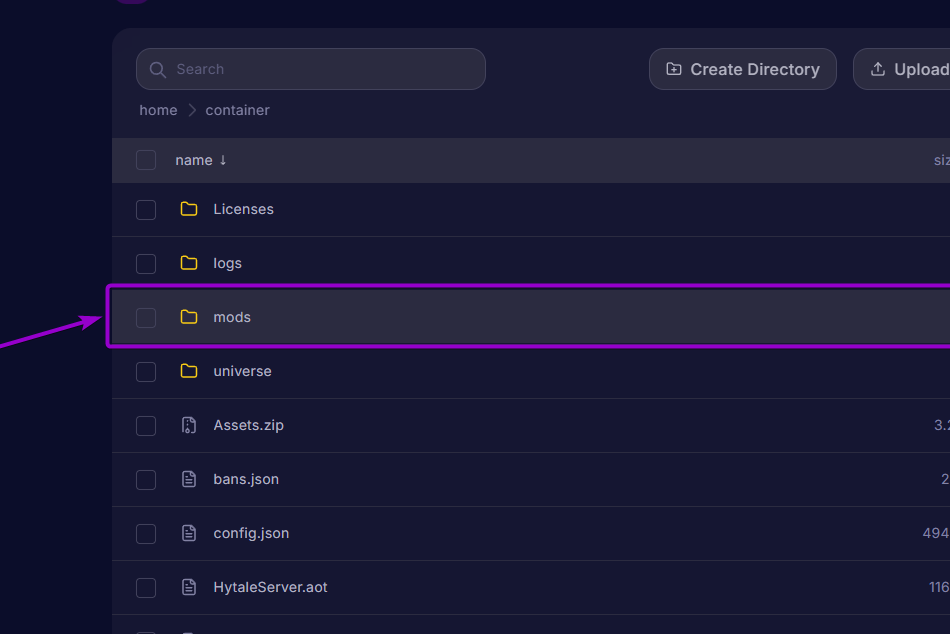Click container in the breadcrumb path
The width and height of the screenshot is (950, 634).
(x=237, y=110)
